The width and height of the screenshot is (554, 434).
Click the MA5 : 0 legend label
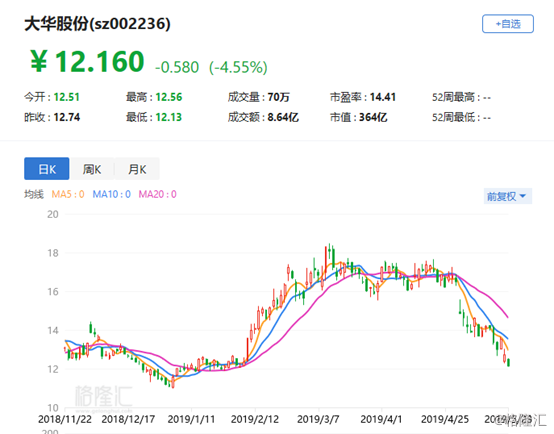coord(68,194)
